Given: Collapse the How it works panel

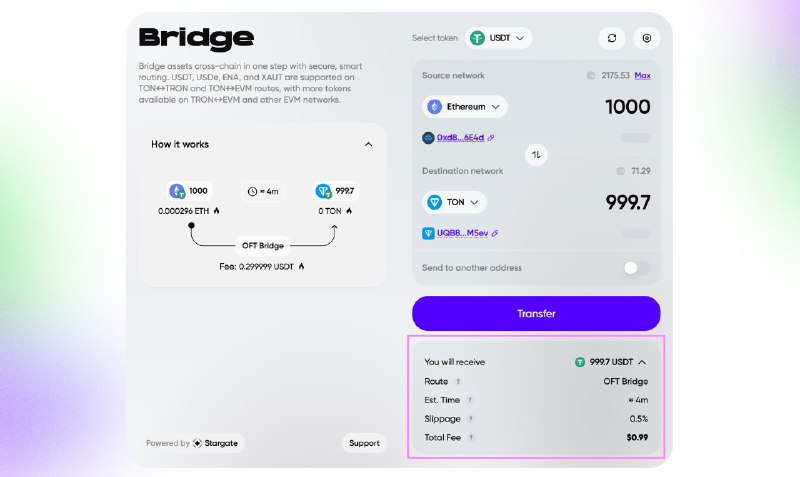Looking at the screenshot, I should 368,144.
